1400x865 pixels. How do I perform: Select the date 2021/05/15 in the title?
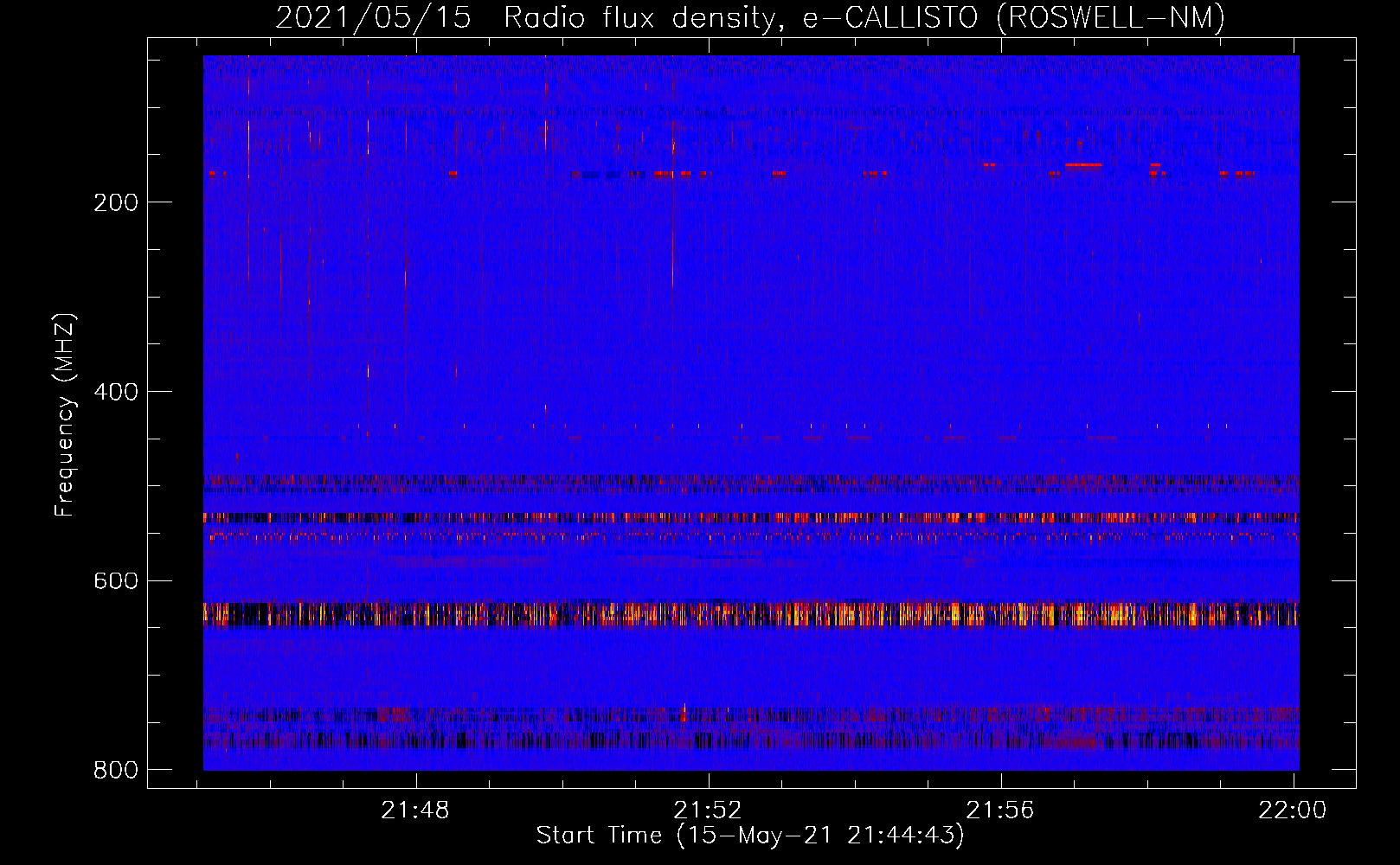(x=373, y=17)
